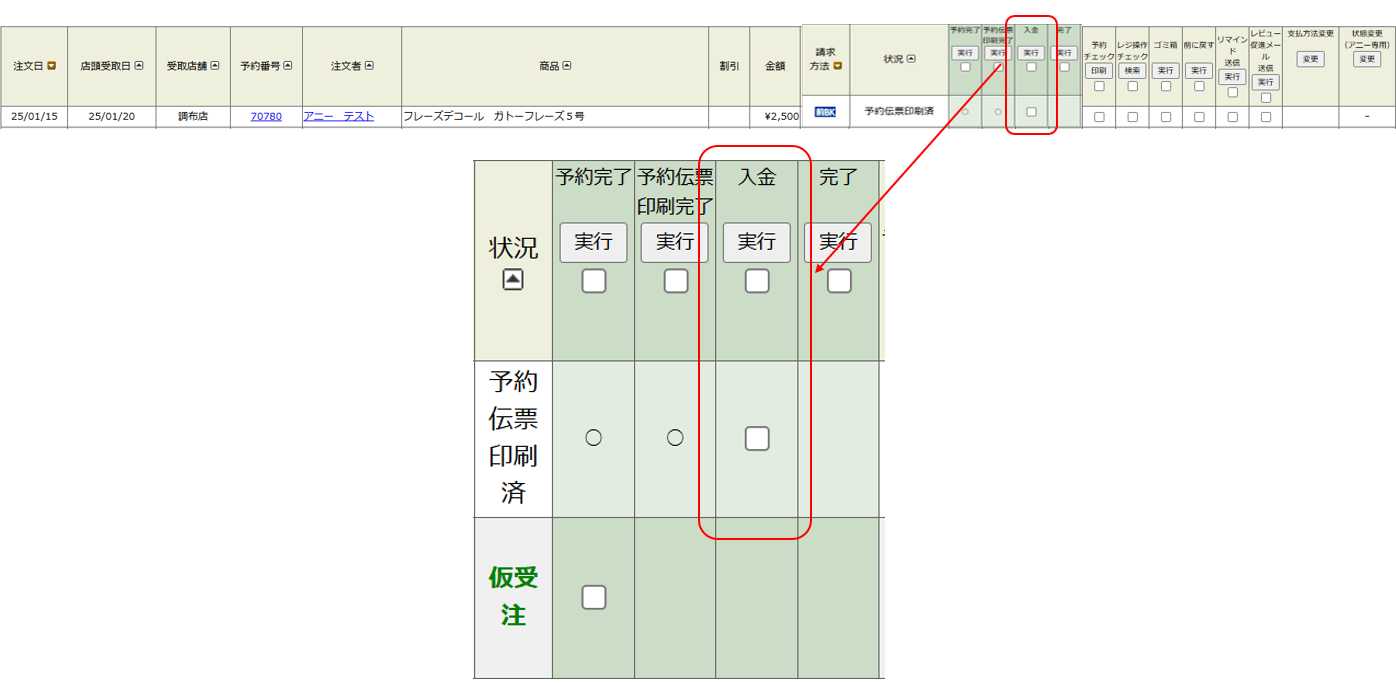Open reservation number 70780 link
Image resolution: width=1396 pixels, height=683 pixels.
pyautogui.click(x=266, y=117)
